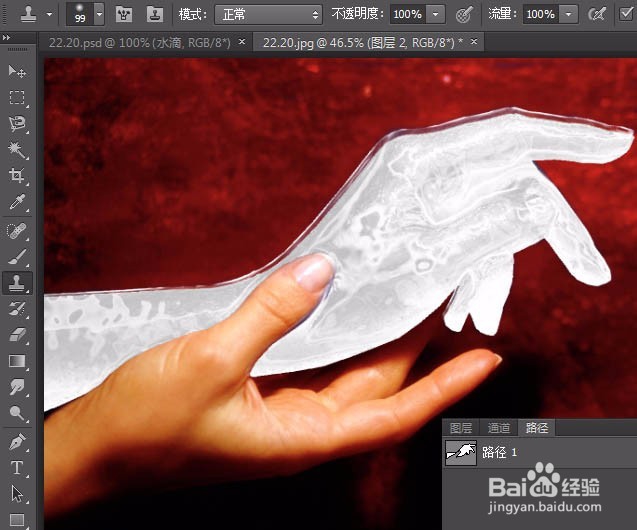The width and height of the screenshot is (637, 530).
Task: Open flow slider dropdown arrow
Action: [x=568, y=15]
